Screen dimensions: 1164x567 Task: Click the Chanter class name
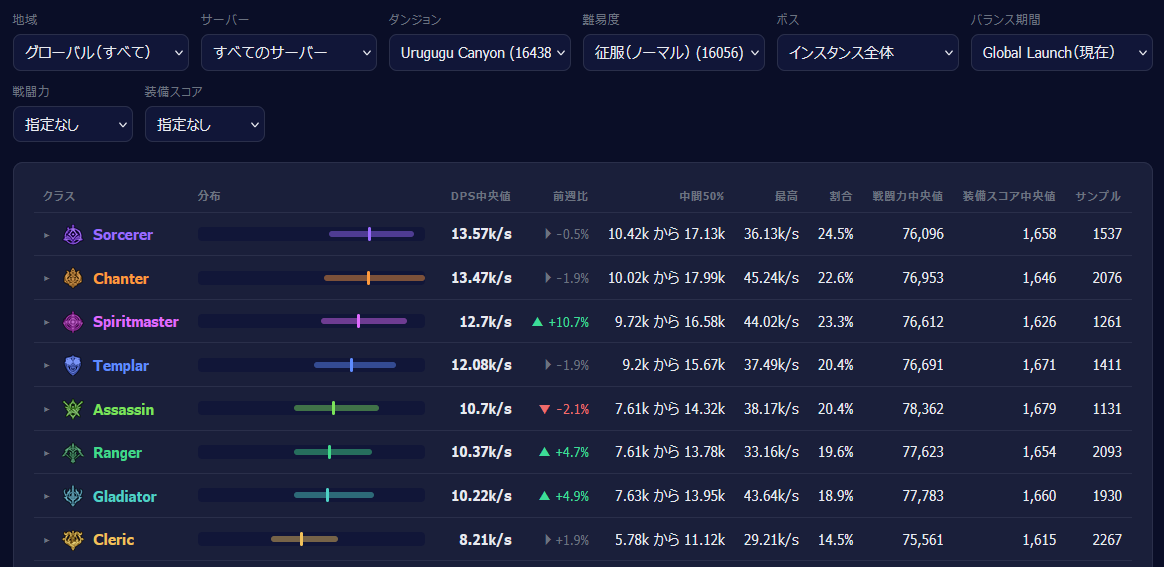click(x=121, y=278)
